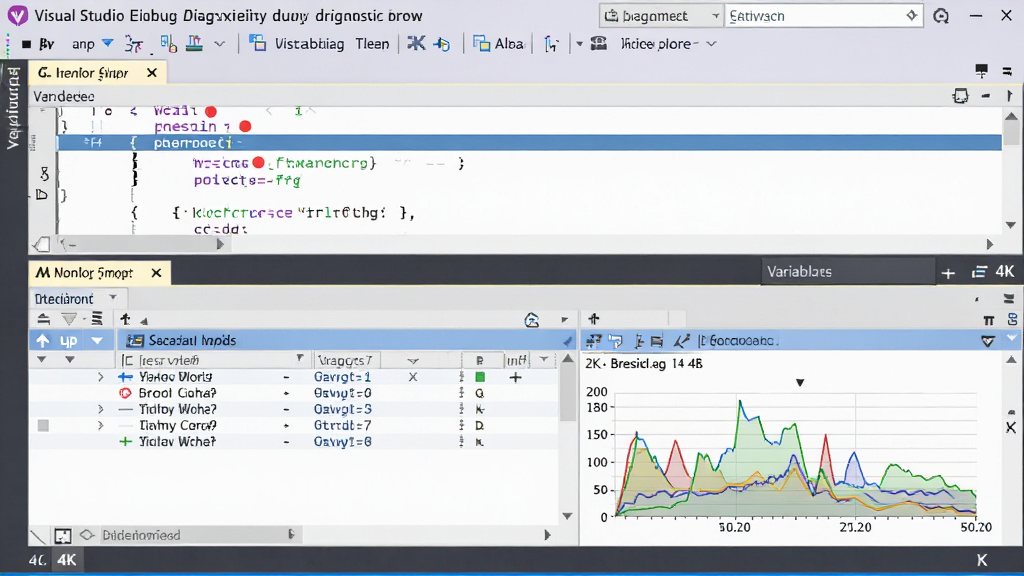The image size is (1024, 576).
Task: Click the Vistabtiag toolbar button
Action: 297,44
